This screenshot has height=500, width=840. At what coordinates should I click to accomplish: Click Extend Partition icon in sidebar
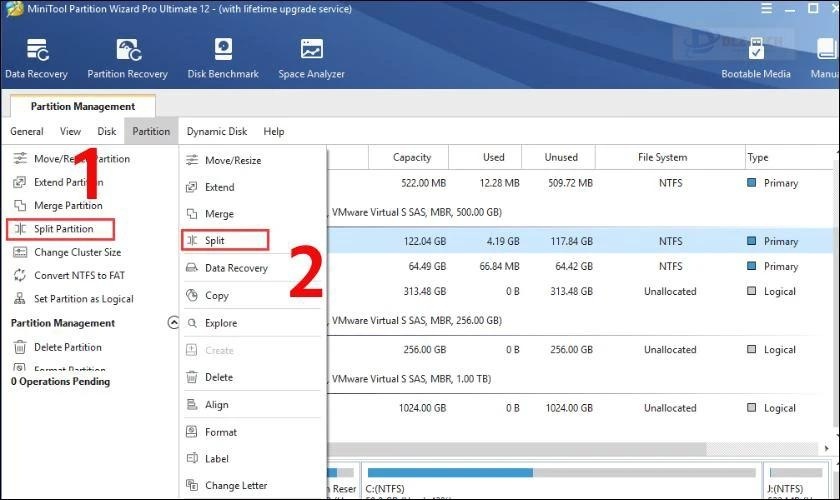(x=20, y=182)
